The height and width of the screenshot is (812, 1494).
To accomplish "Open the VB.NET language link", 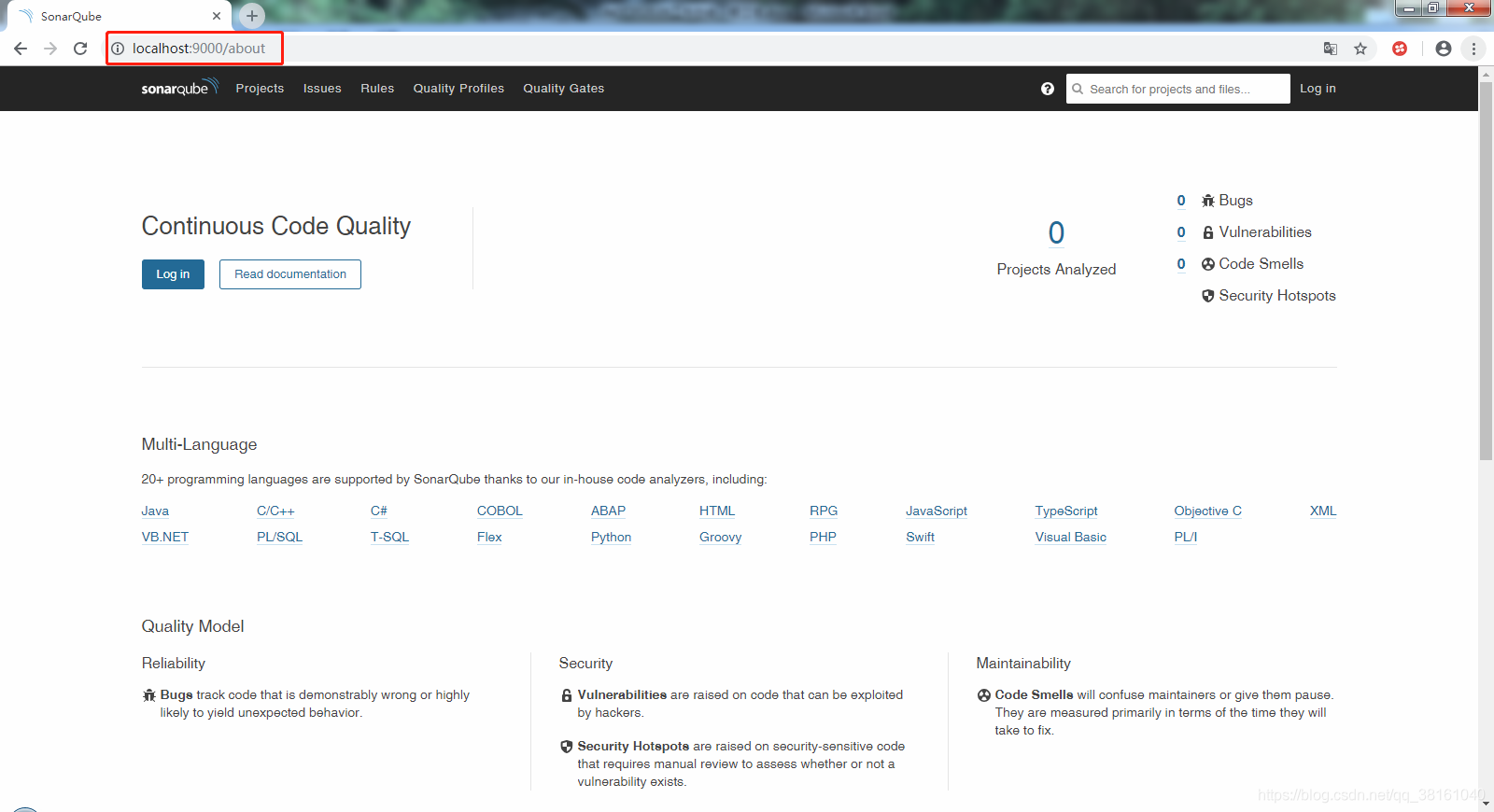I will pos(165,538).
